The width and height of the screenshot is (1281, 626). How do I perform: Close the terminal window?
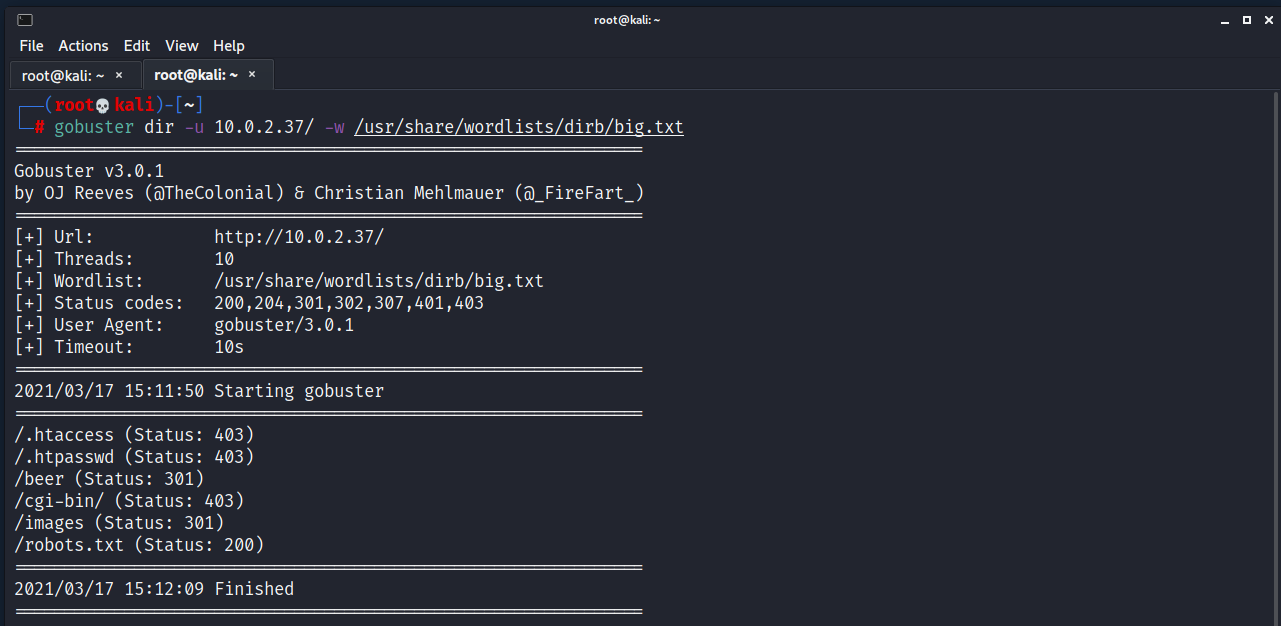coord(1267,20)
